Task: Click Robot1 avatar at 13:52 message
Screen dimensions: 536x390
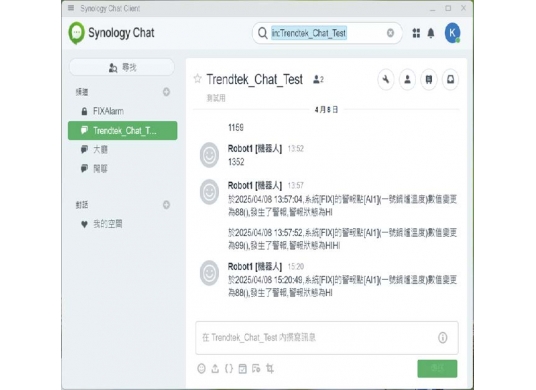Action: [209, 155]
